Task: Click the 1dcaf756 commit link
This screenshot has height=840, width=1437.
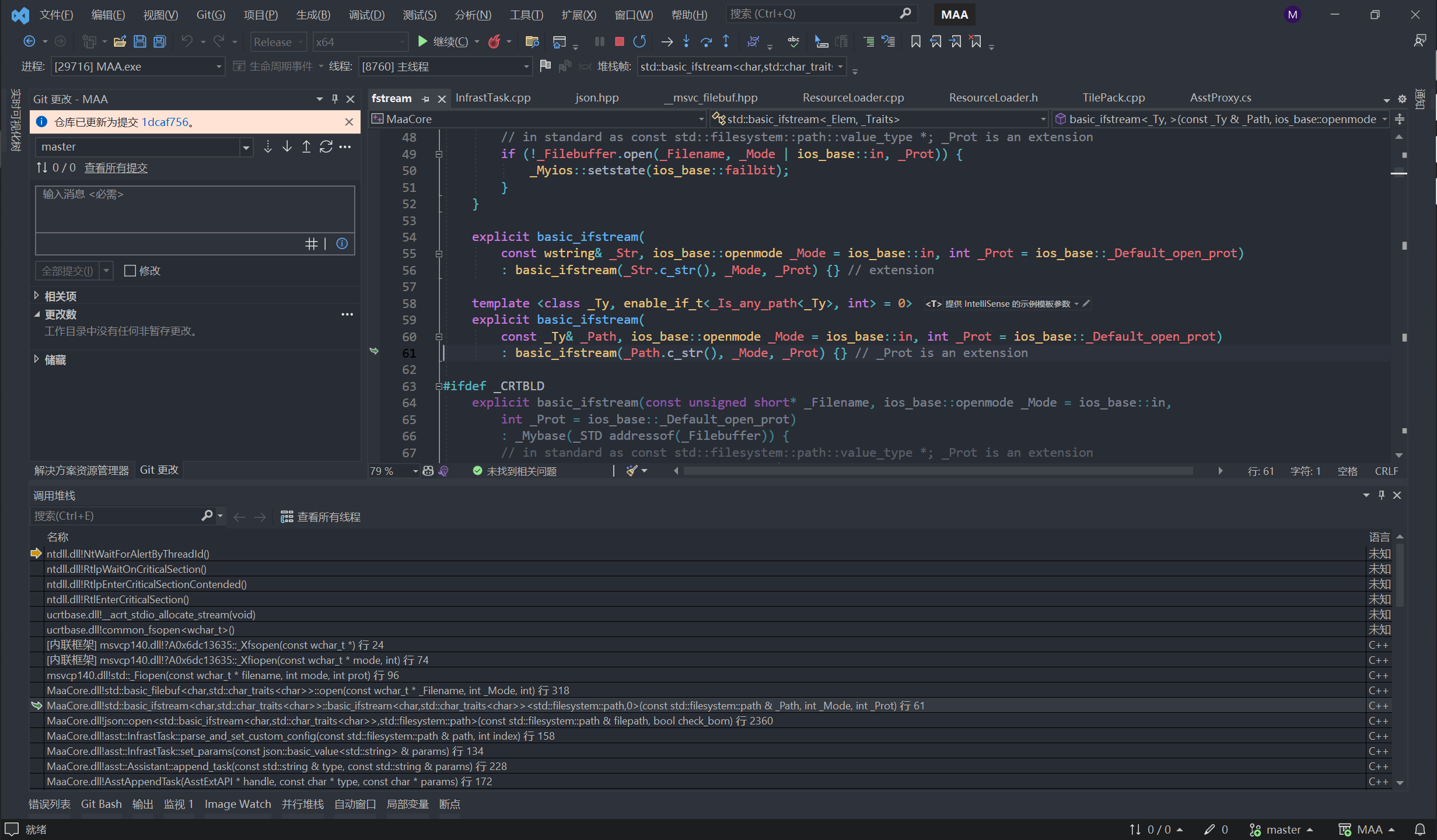Action: point(165,122)
